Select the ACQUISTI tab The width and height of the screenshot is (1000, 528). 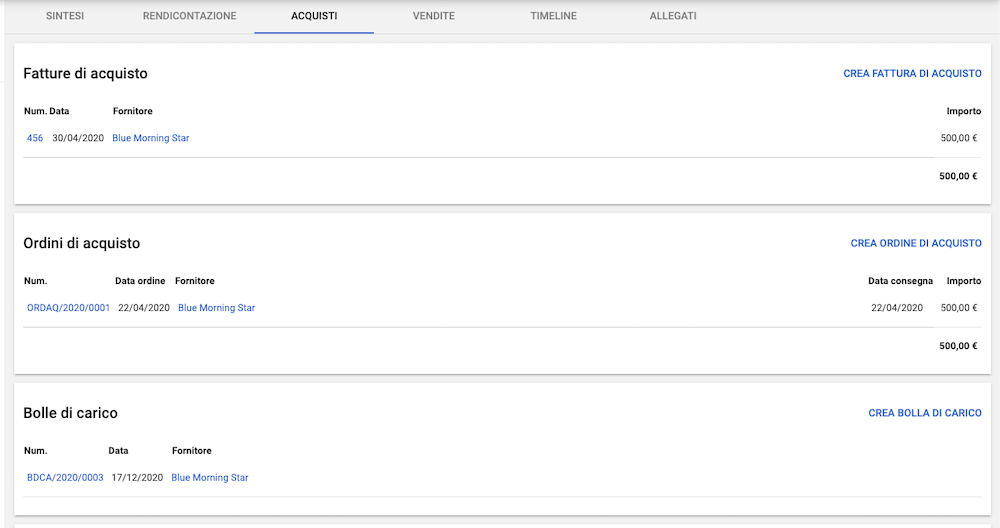point(314,16)
